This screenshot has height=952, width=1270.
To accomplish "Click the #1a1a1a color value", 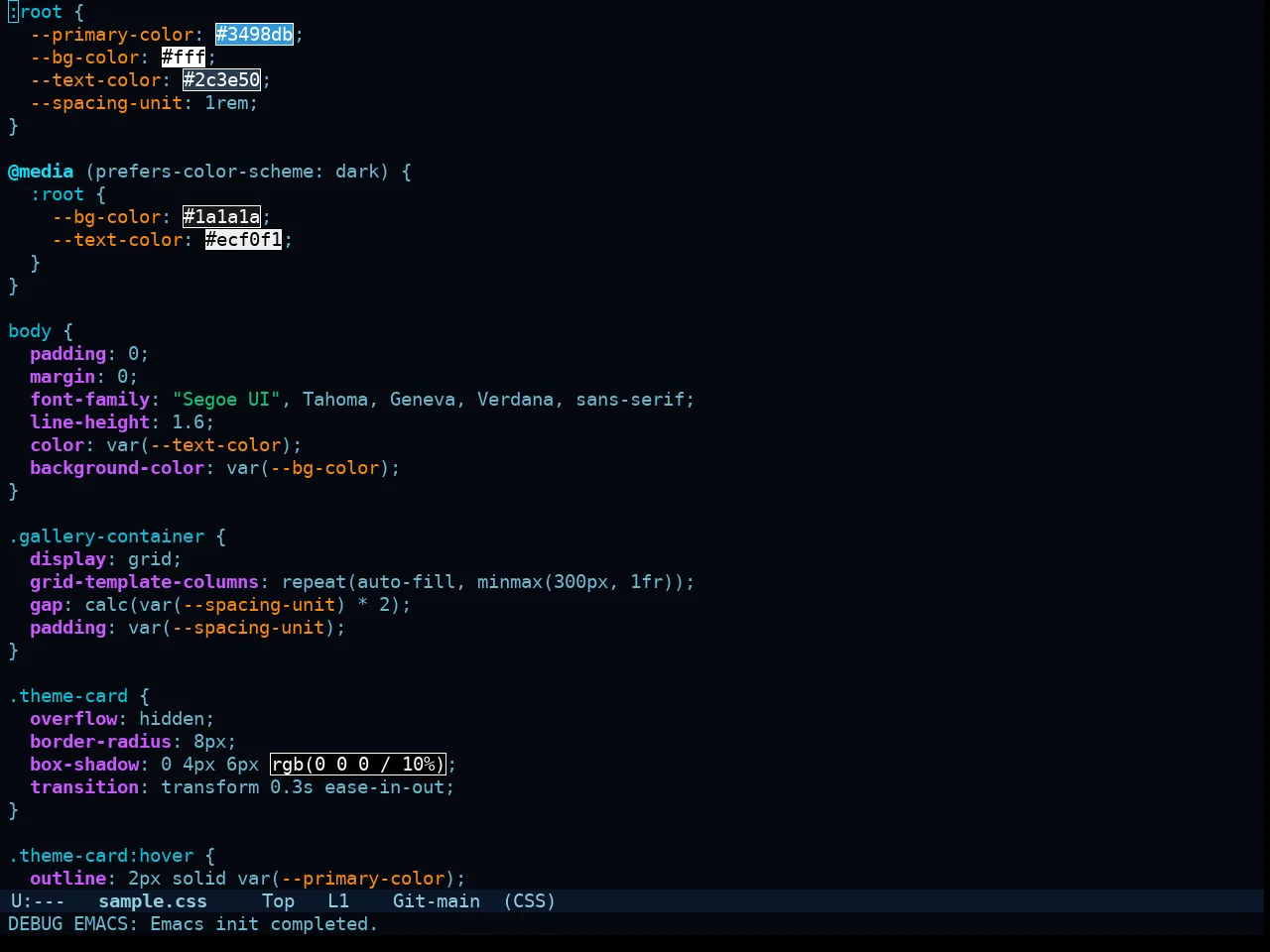I will 221,217.
